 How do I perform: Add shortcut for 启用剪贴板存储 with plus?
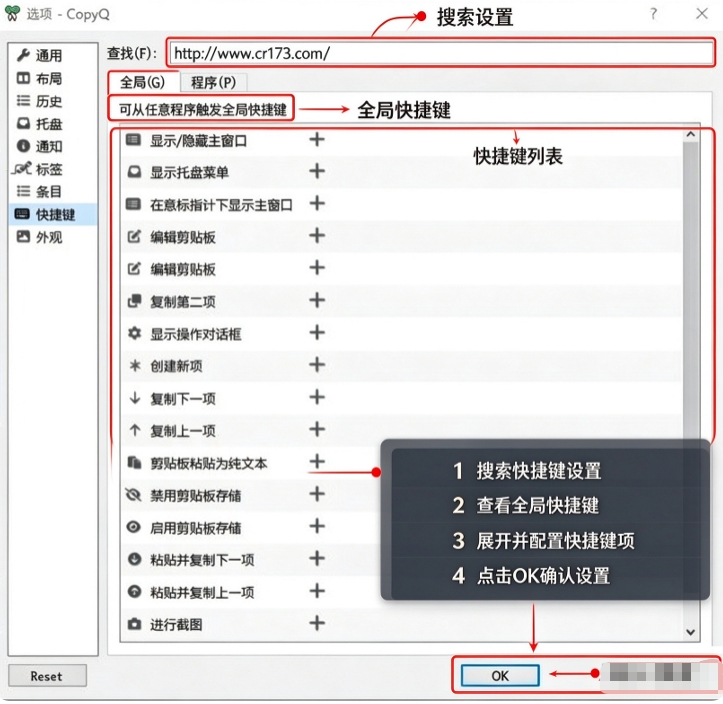point(317,526)
